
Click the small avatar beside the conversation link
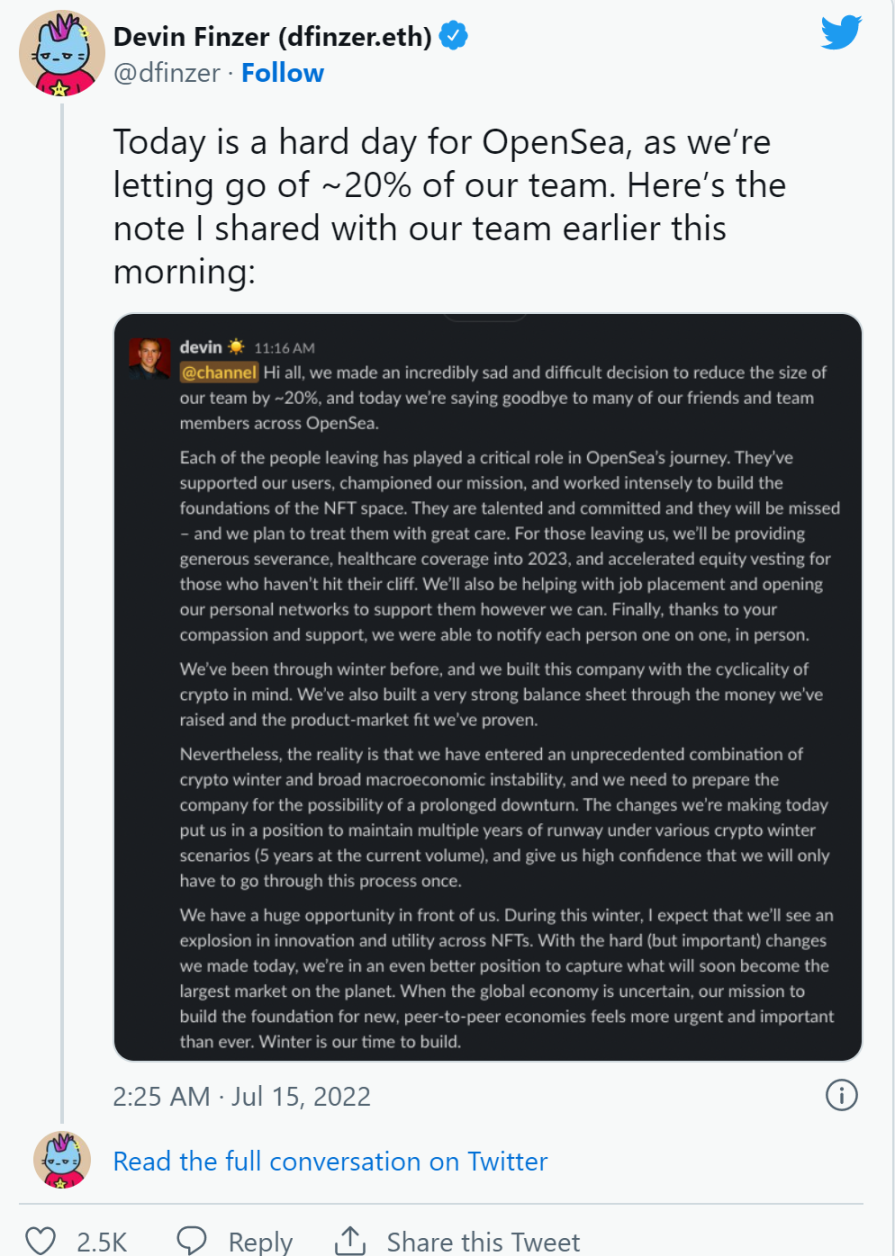pyautogui.click(x=62, y=1161)
